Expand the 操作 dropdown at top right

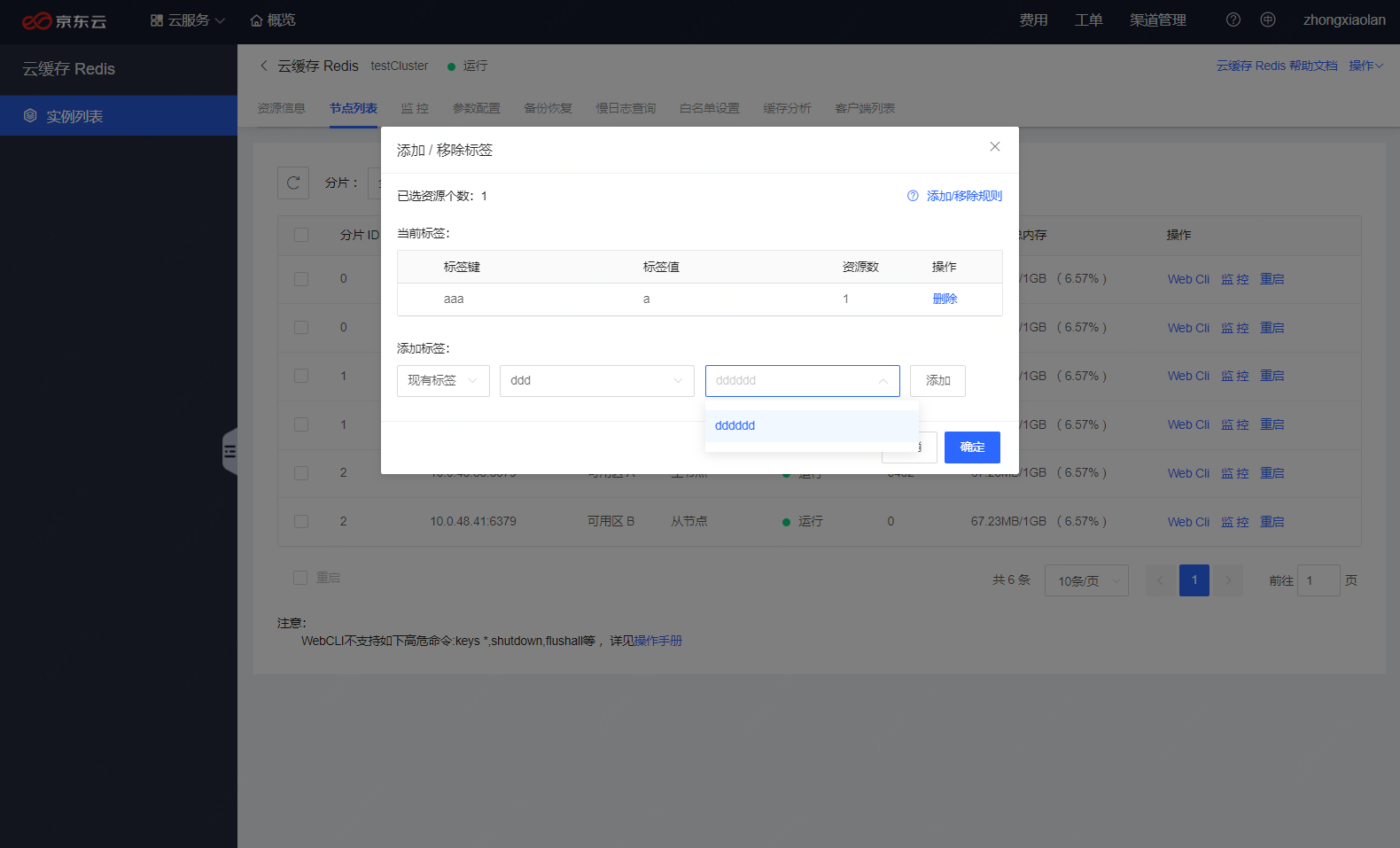[x=1365, y=66]
